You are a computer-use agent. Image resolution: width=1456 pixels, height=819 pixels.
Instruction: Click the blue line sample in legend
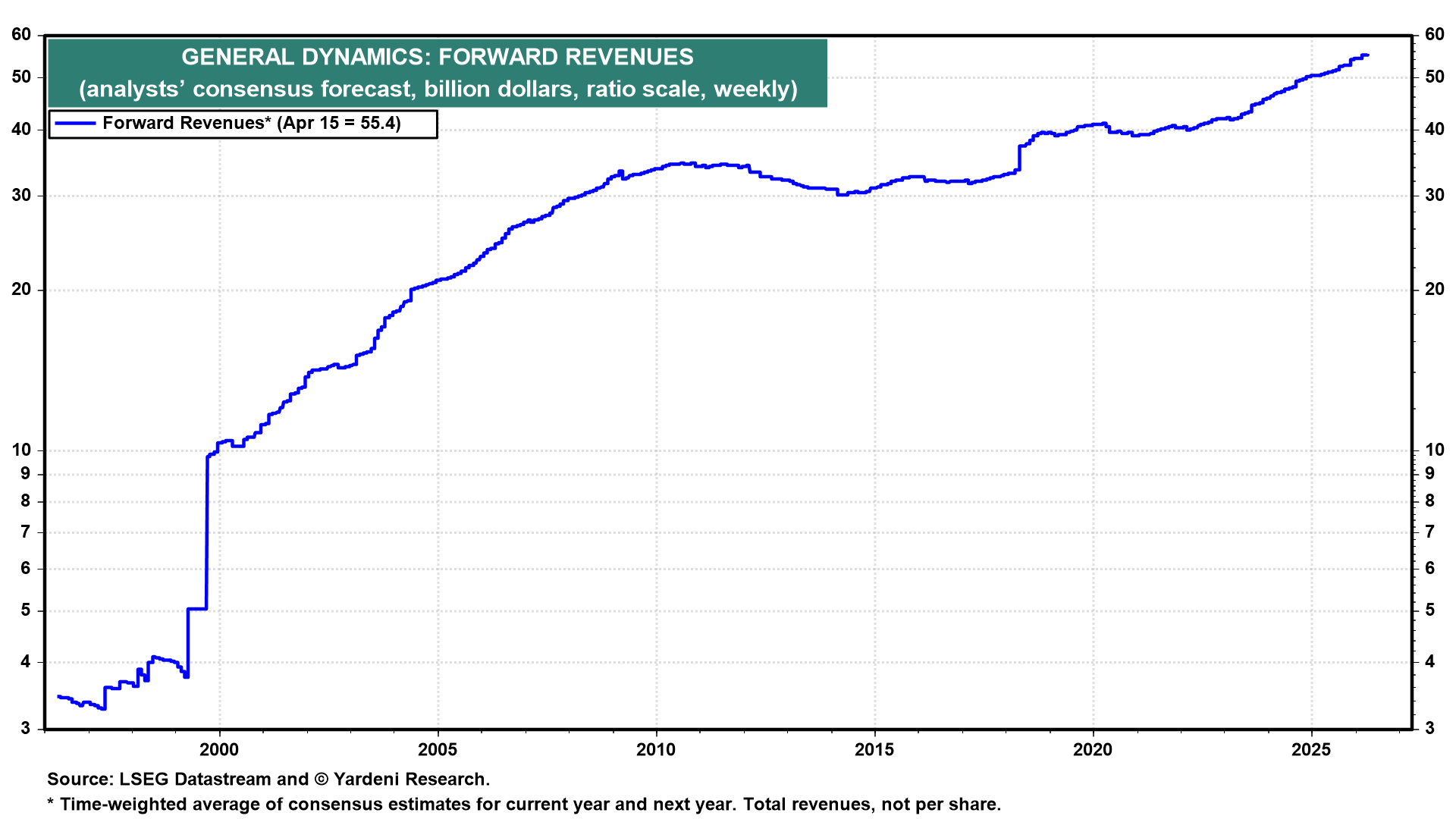pyautogui.click(x=76, y=124)
